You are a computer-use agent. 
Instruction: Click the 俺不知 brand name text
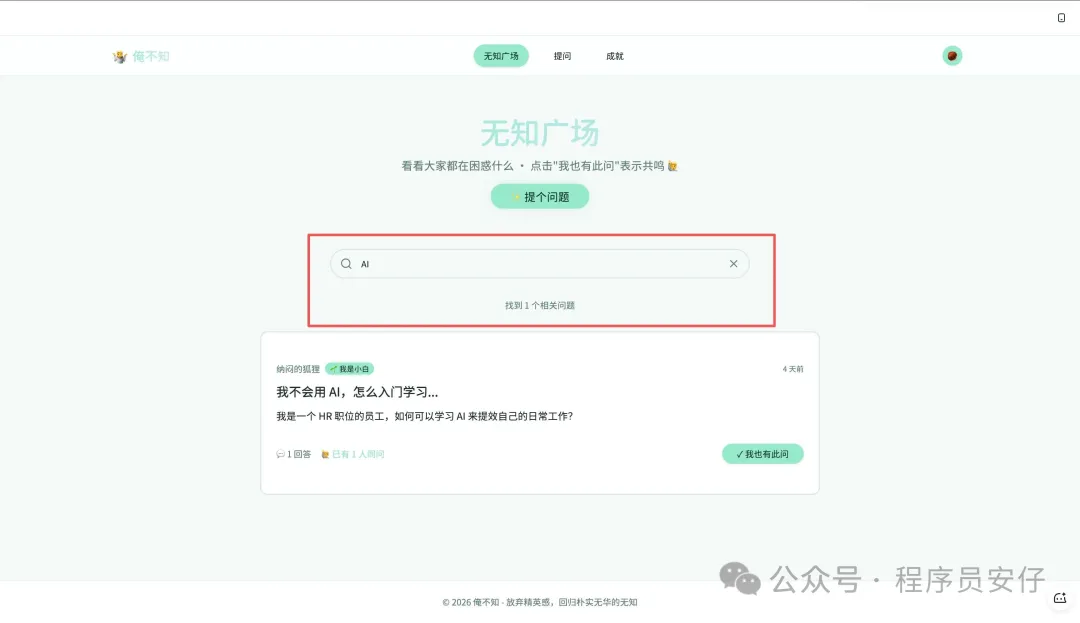(x=151, y=57)
